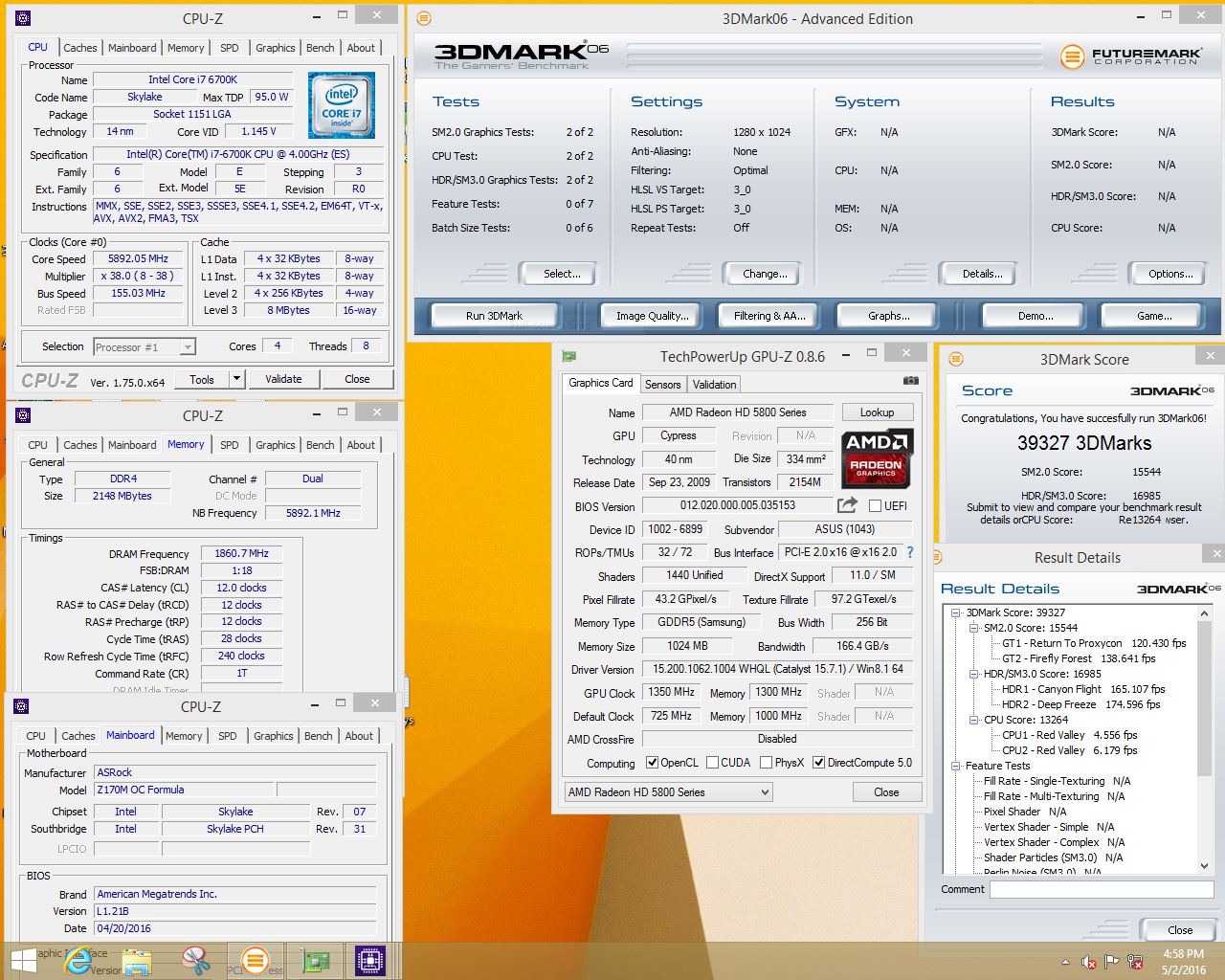This screenshot has width=1225, height=980.
Task: Click the Change... button under Settings
Action: coord(765,274)
